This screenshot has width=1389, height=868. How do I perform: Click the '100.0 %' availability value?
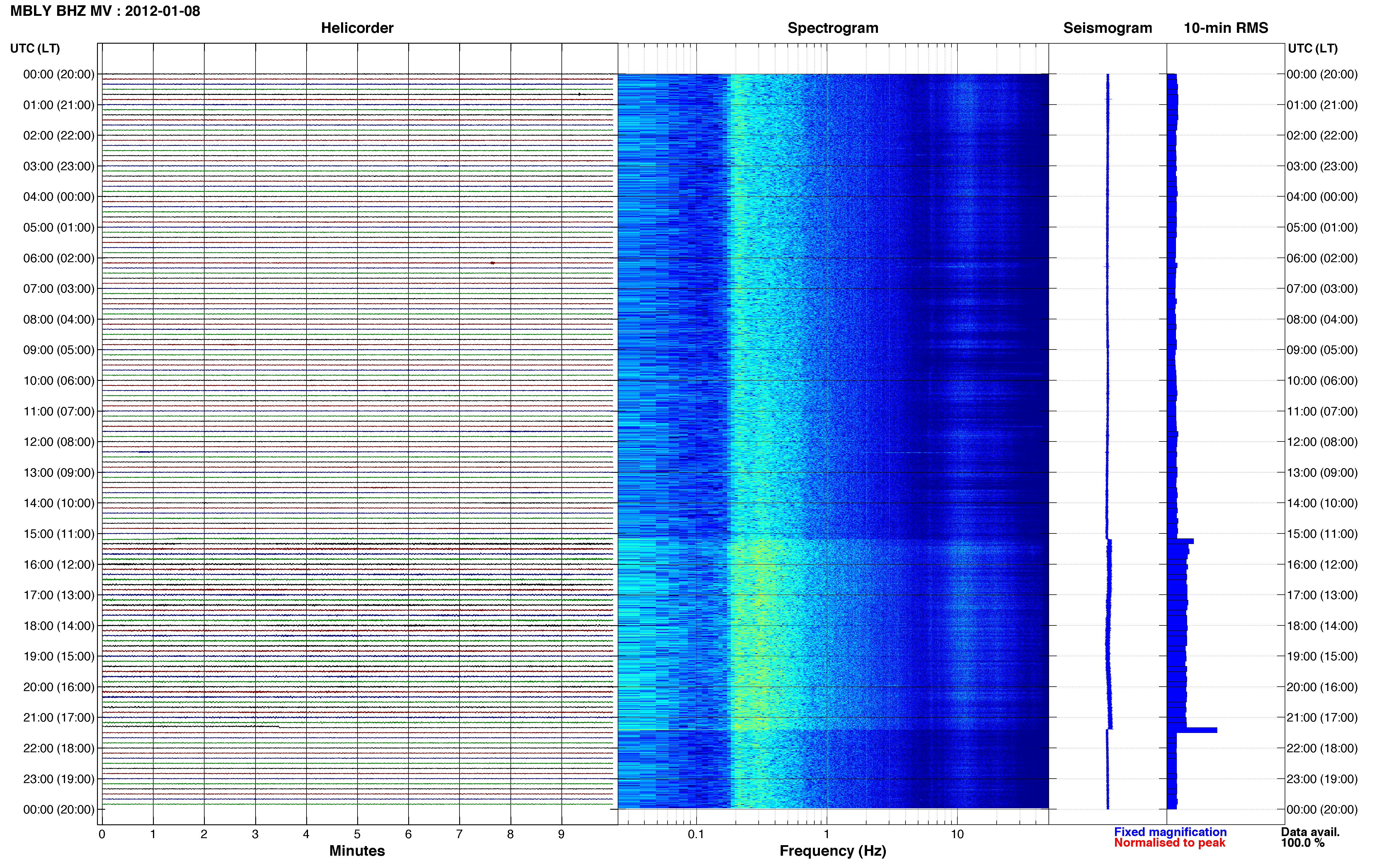1303,843
